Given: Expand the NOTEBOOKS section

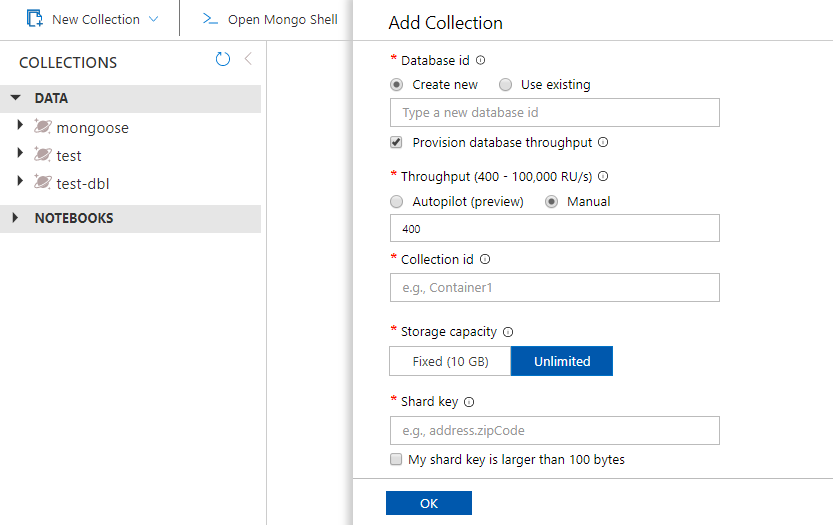Looking at the screenshot, I should 16,218.
